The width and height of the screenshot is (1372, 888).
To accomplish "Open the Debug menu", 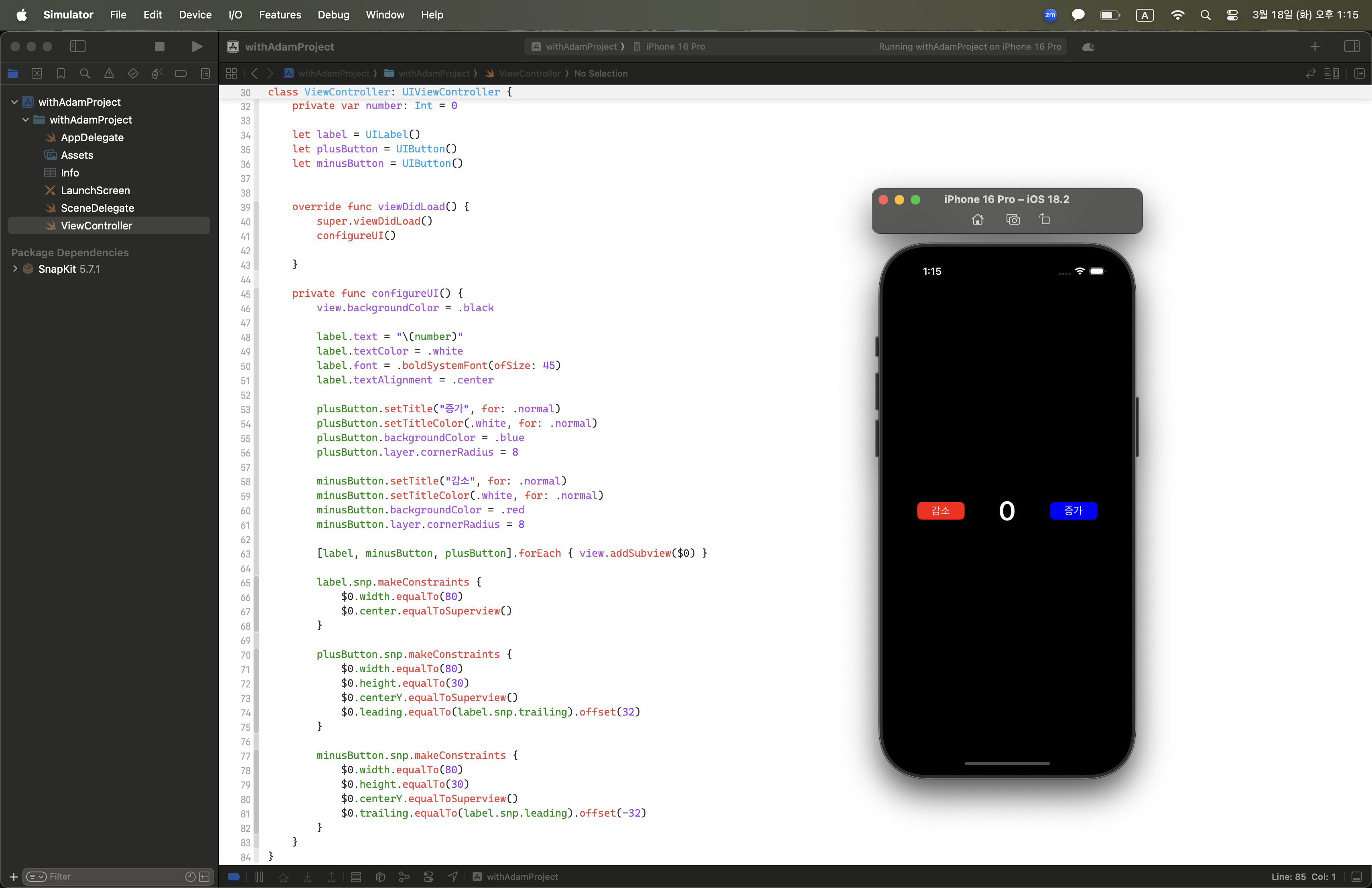I will click(333, 14).
